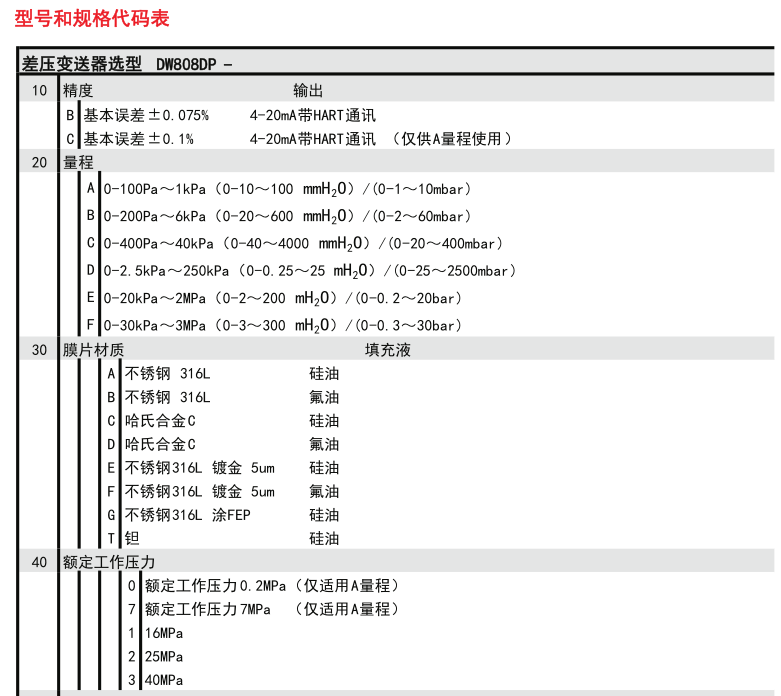Screen dimensions: 781x696
Task: Click (0-0.3～30bar) in range F
Action: [408, 326]
